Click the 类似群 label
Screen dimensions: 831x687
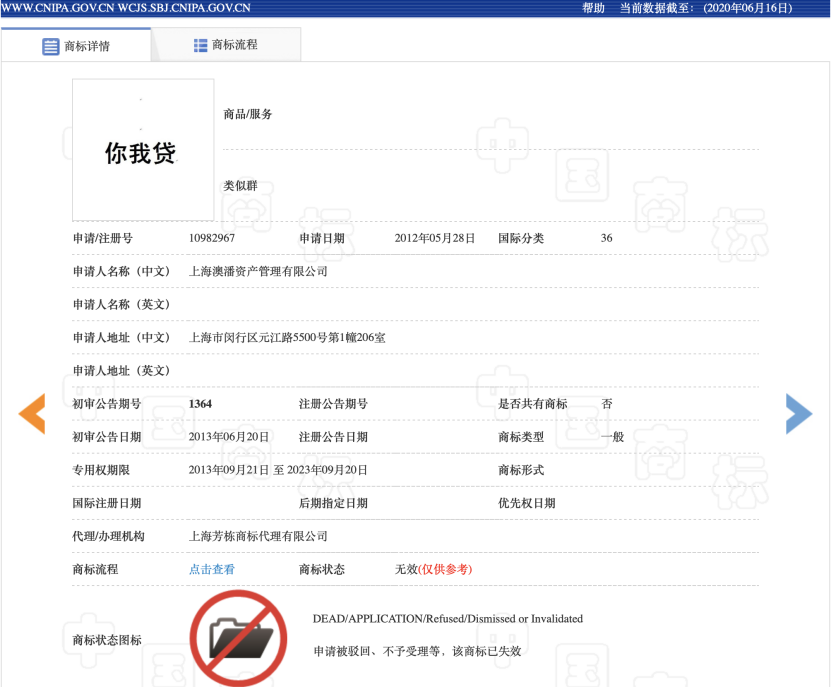(x=241, y=186)
